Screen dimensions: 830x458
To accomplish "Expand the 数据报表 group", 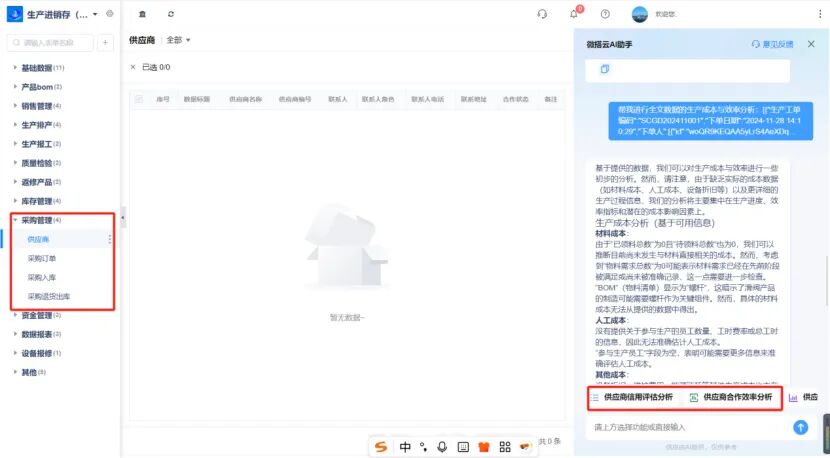I will point(15,334).
